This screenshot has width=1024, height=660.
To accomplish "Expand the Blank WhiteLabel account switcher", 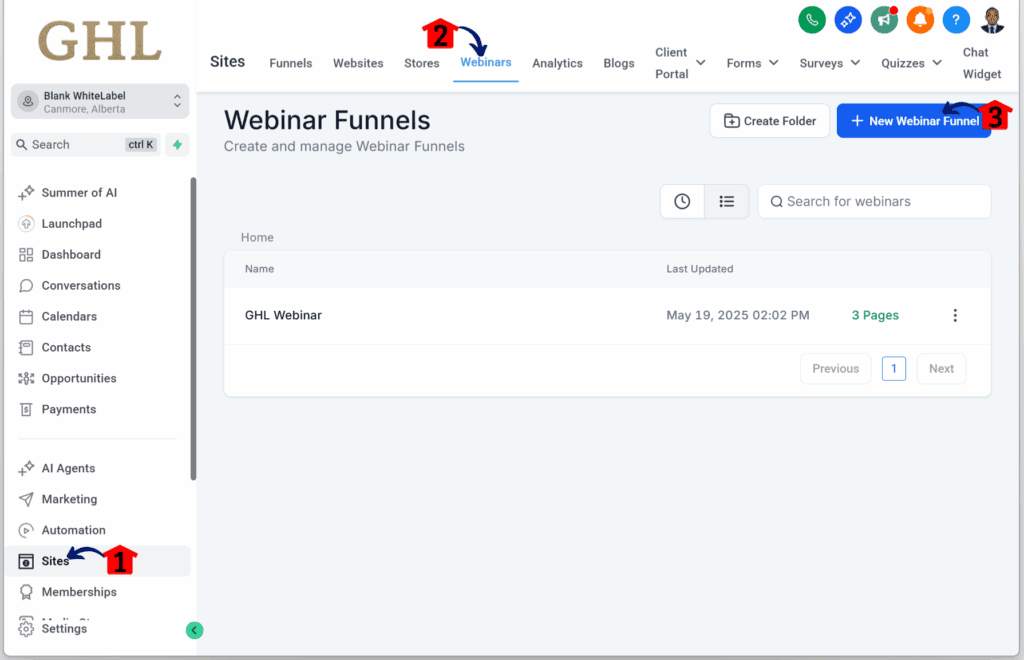I will tap(100, 101).
